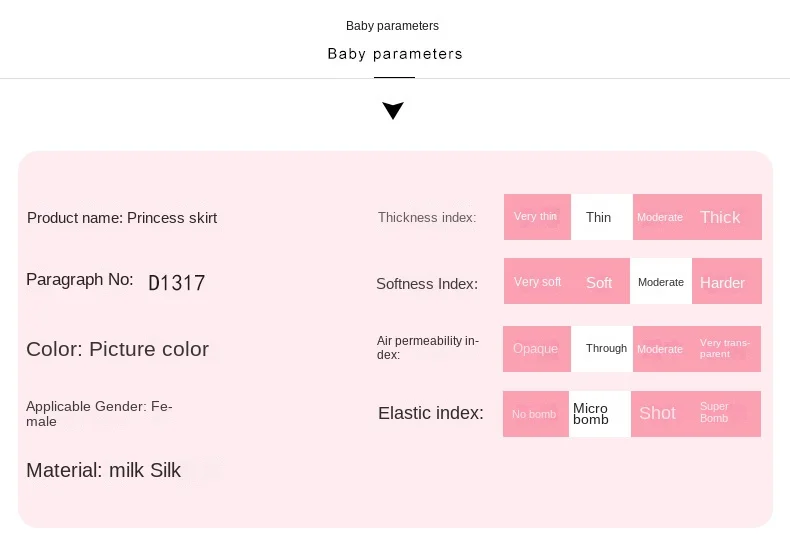Image resolution: width=790 pixels, height=549 pixels.
Task: Choose the Very transparent option
Action: pyautogui.click(x=726, y=349)
